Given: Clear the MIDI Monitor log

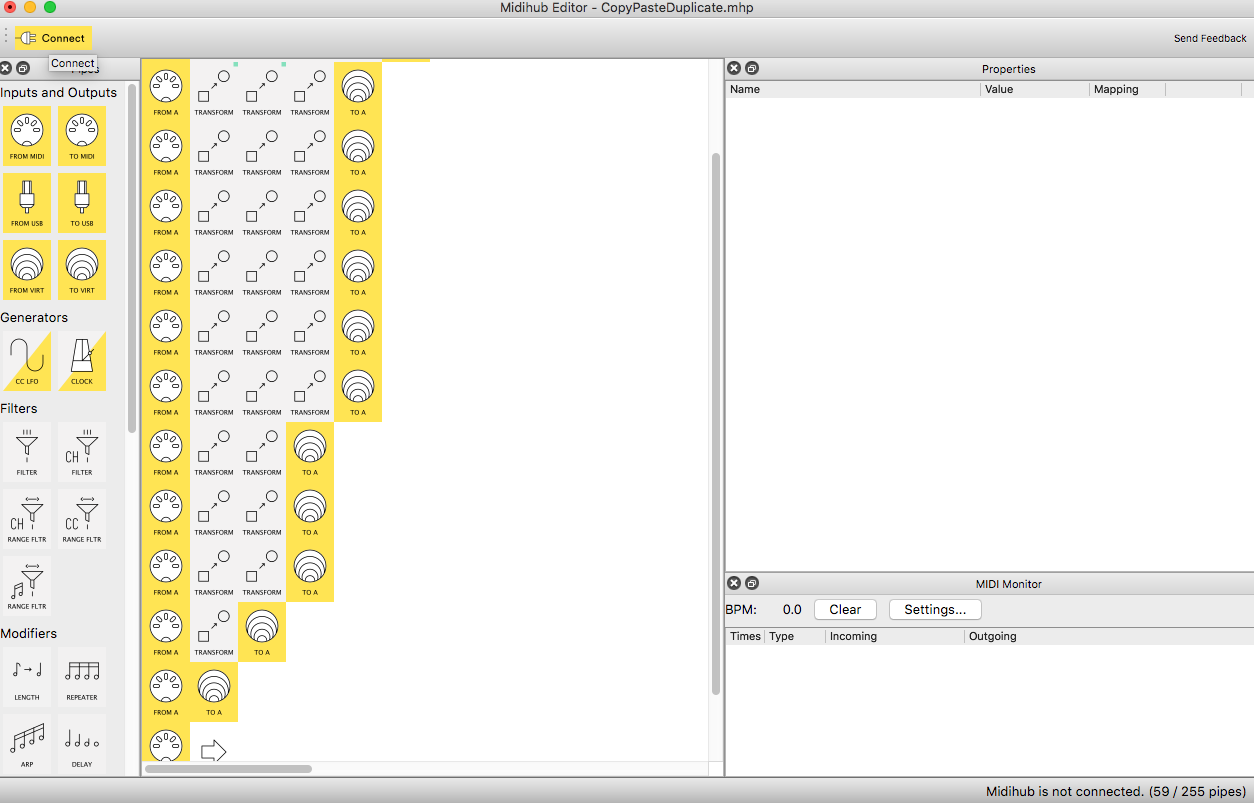Looking at the screenshot, I should tap(845, 610).
